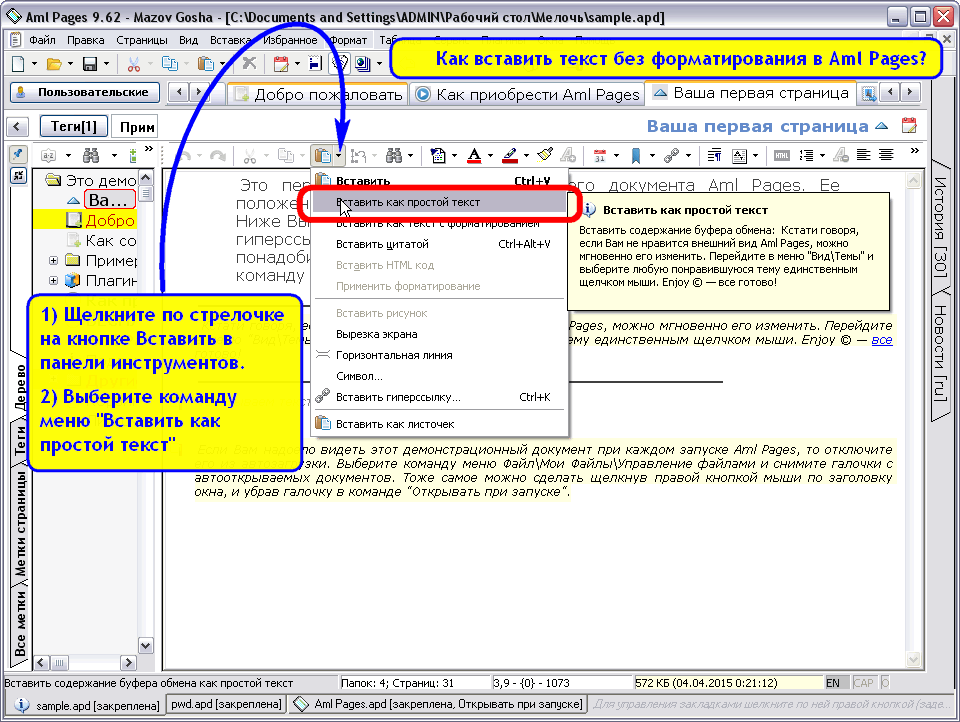Viewport: 960px width, 722px height.
Task: Open the sample.apd bookmark in the bottom bar
Action: [x=87, y=705]
